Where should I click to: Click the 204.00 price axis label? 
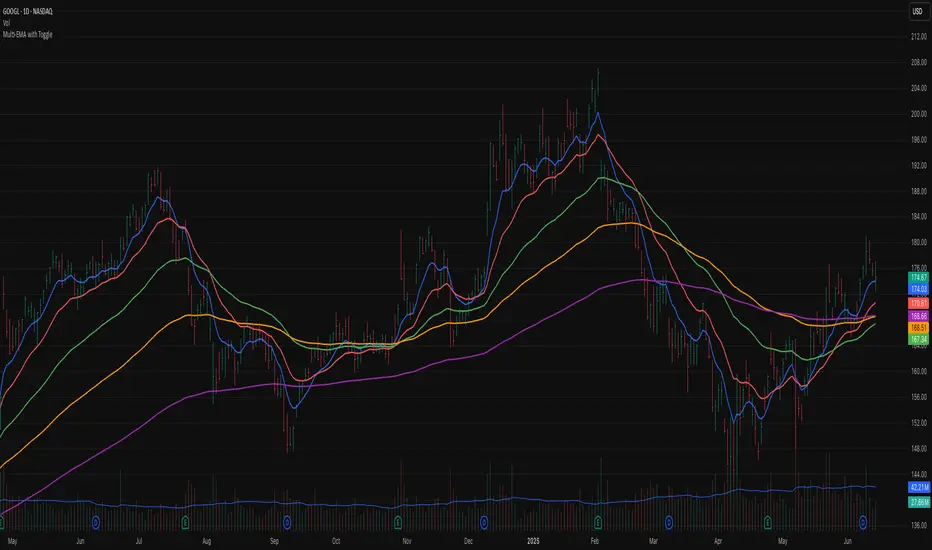tap(918, 88)
